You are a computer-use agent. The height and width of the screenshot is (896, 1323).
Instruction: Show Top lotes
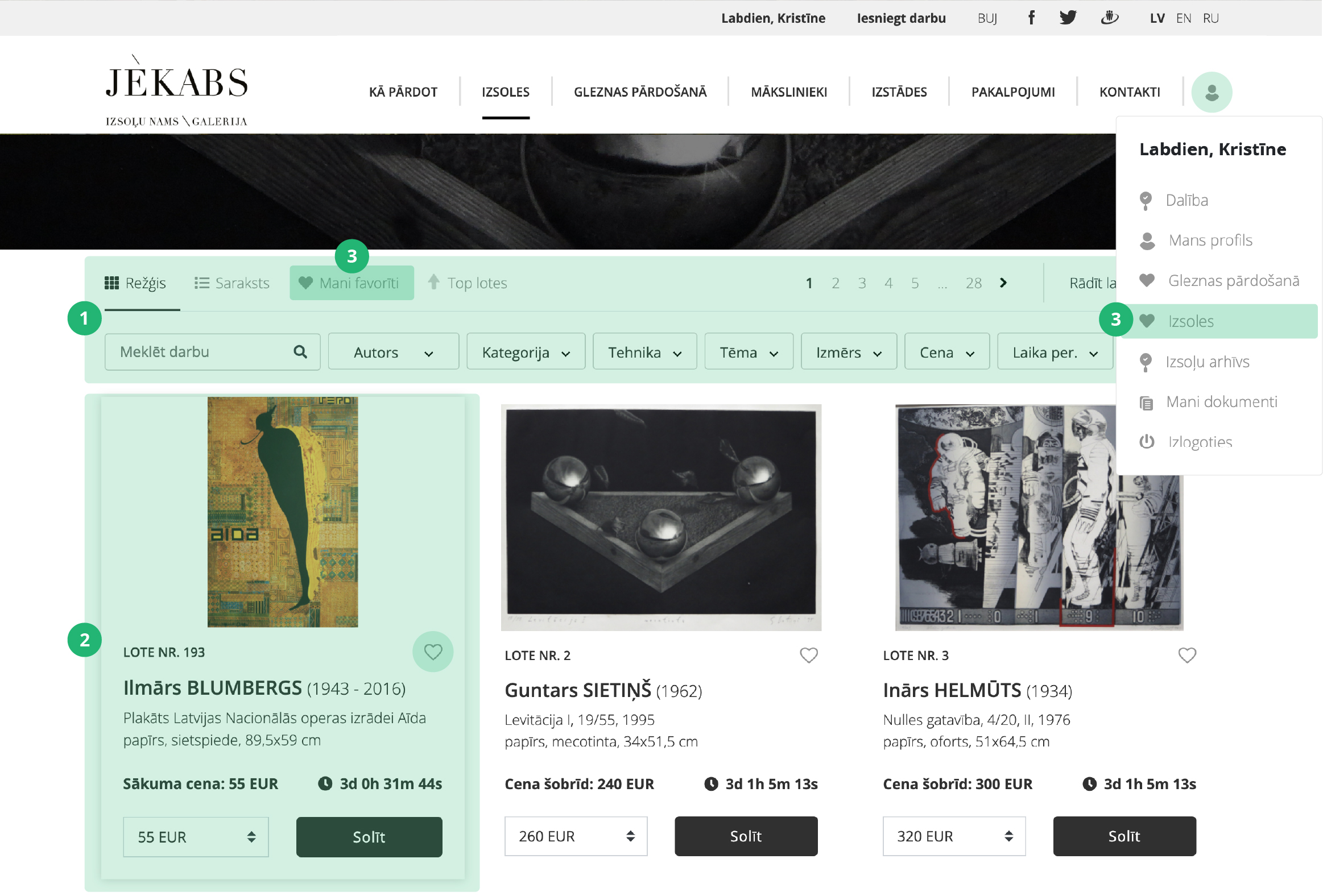[x=468, y=283]
